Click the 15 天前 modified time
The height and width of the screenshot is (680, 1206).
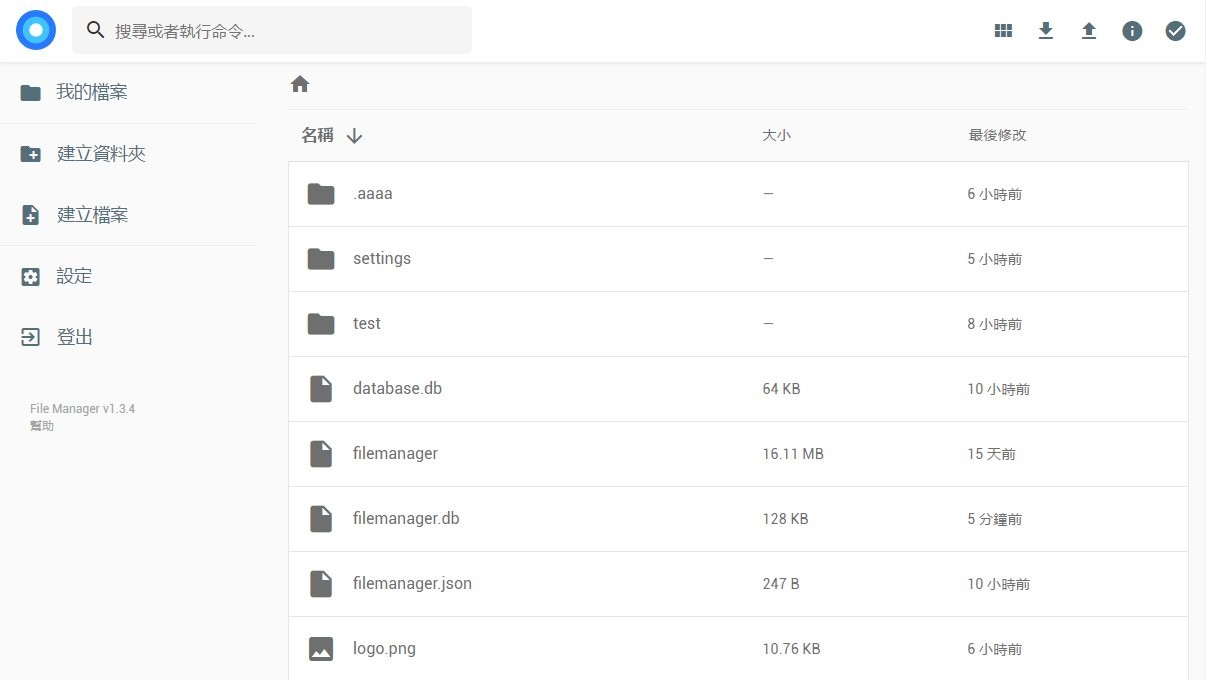pos(991,454)
